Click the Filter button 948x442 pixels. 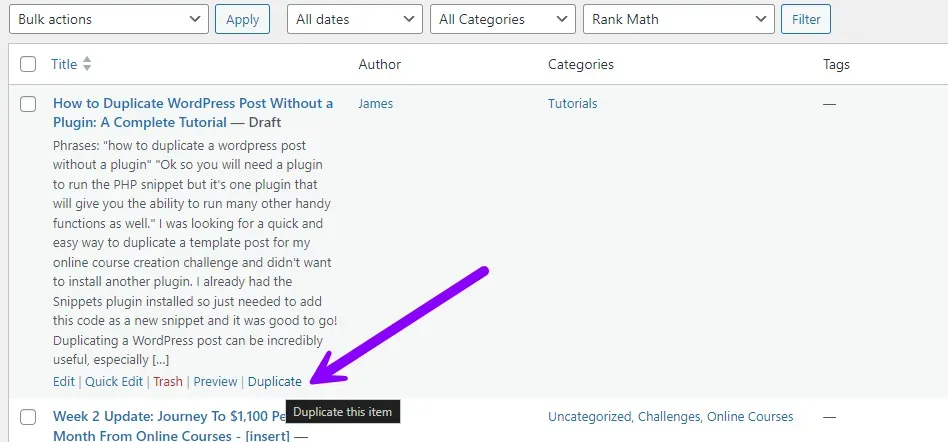pos(806,19)
